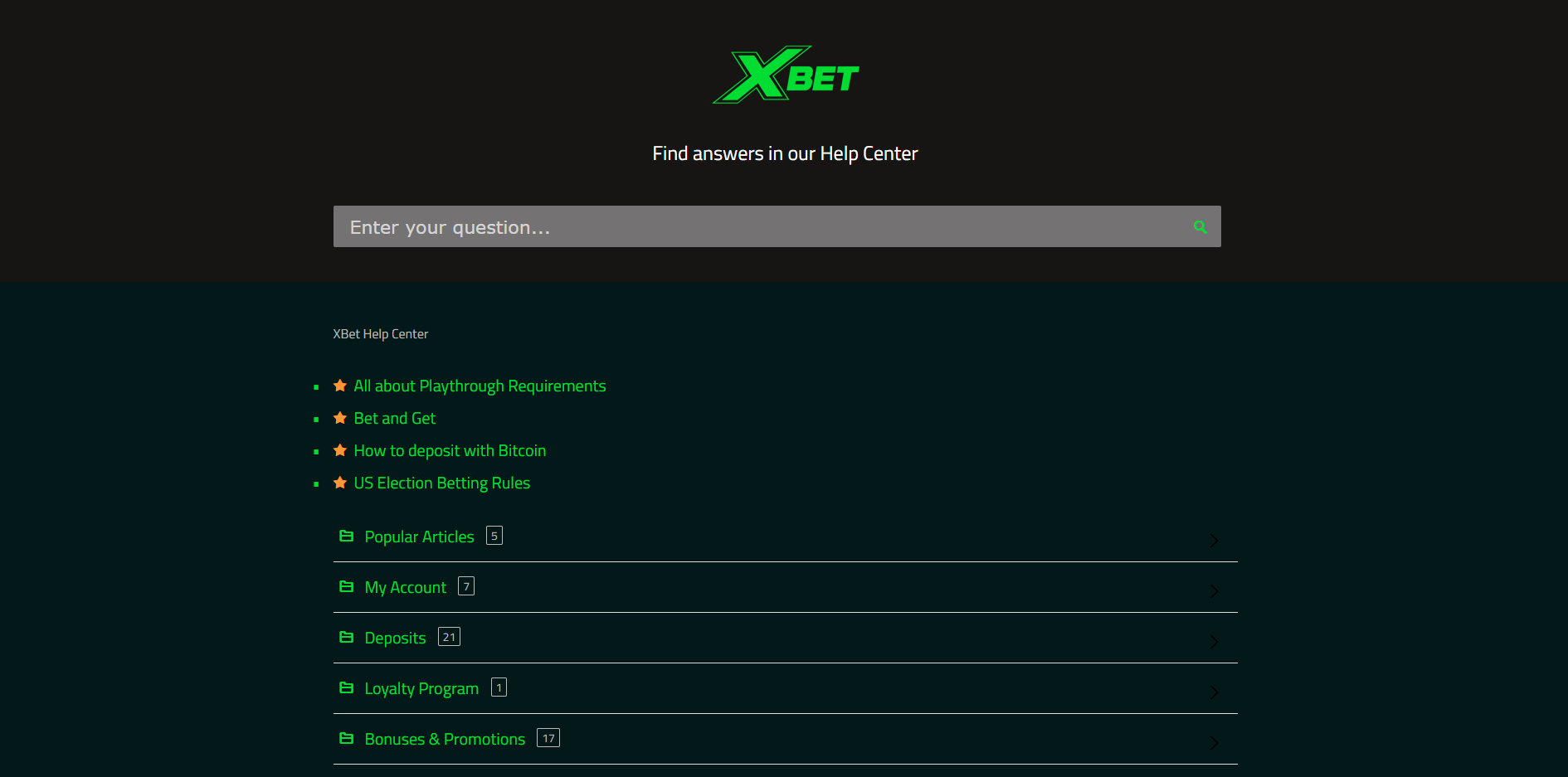This screenshot has width=1568, height=777.
Task: Click the 'Find answers in our Help Center' heading
Action: pyautogui.click(x=785, y=154)
